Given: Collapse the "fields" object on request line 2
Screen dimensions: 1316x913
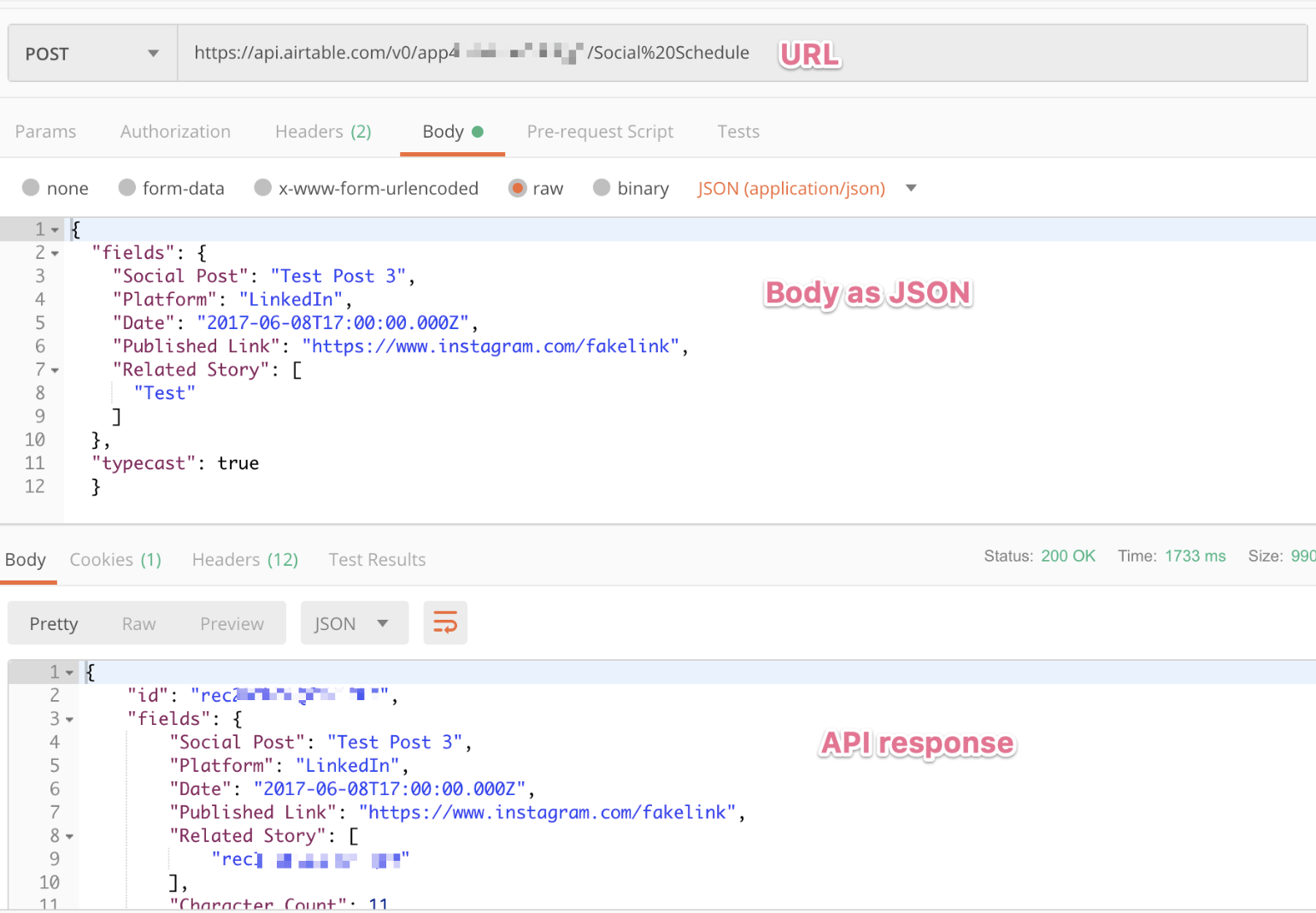Looking at the screenshot, I should pyautogui.click(x=55, y=253).
